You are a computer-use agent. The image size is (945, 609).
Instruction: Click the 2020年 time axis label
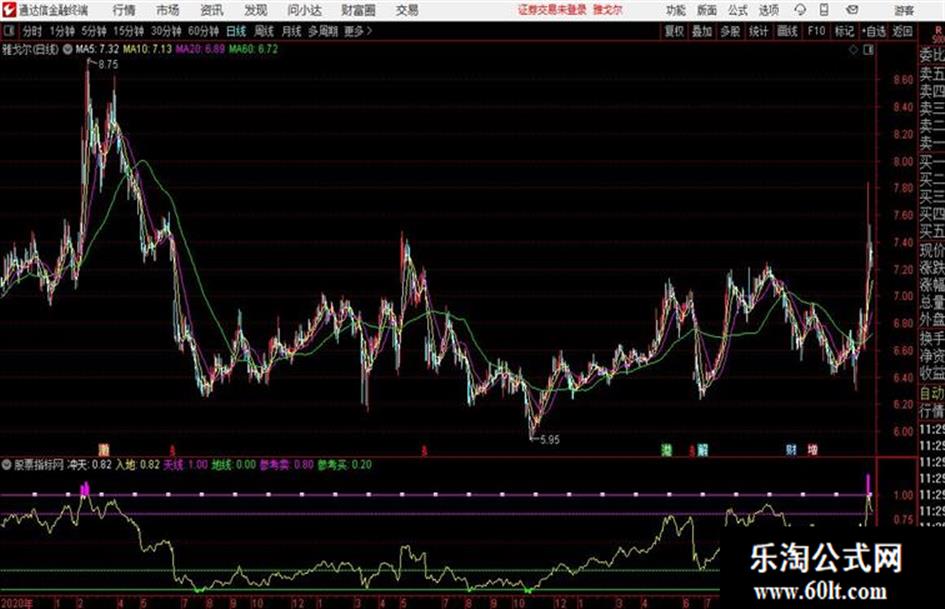pos(17,603)
